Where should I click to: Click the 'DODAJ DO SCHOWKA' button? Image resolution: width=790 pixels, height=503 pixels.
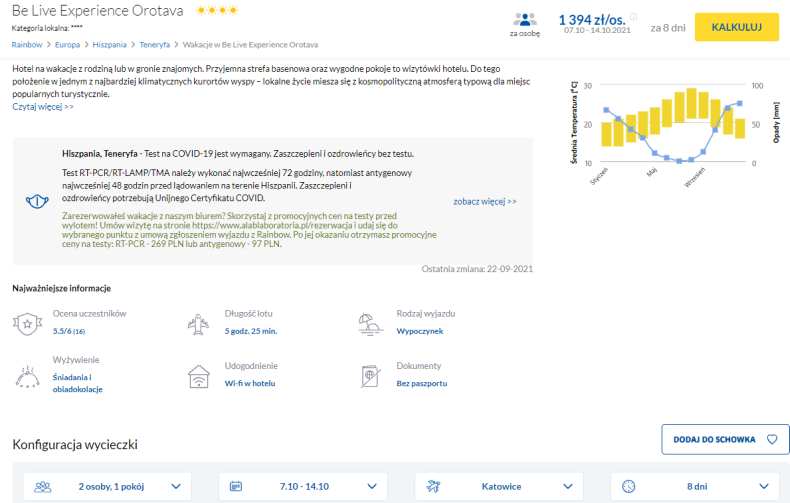[725, 439]
